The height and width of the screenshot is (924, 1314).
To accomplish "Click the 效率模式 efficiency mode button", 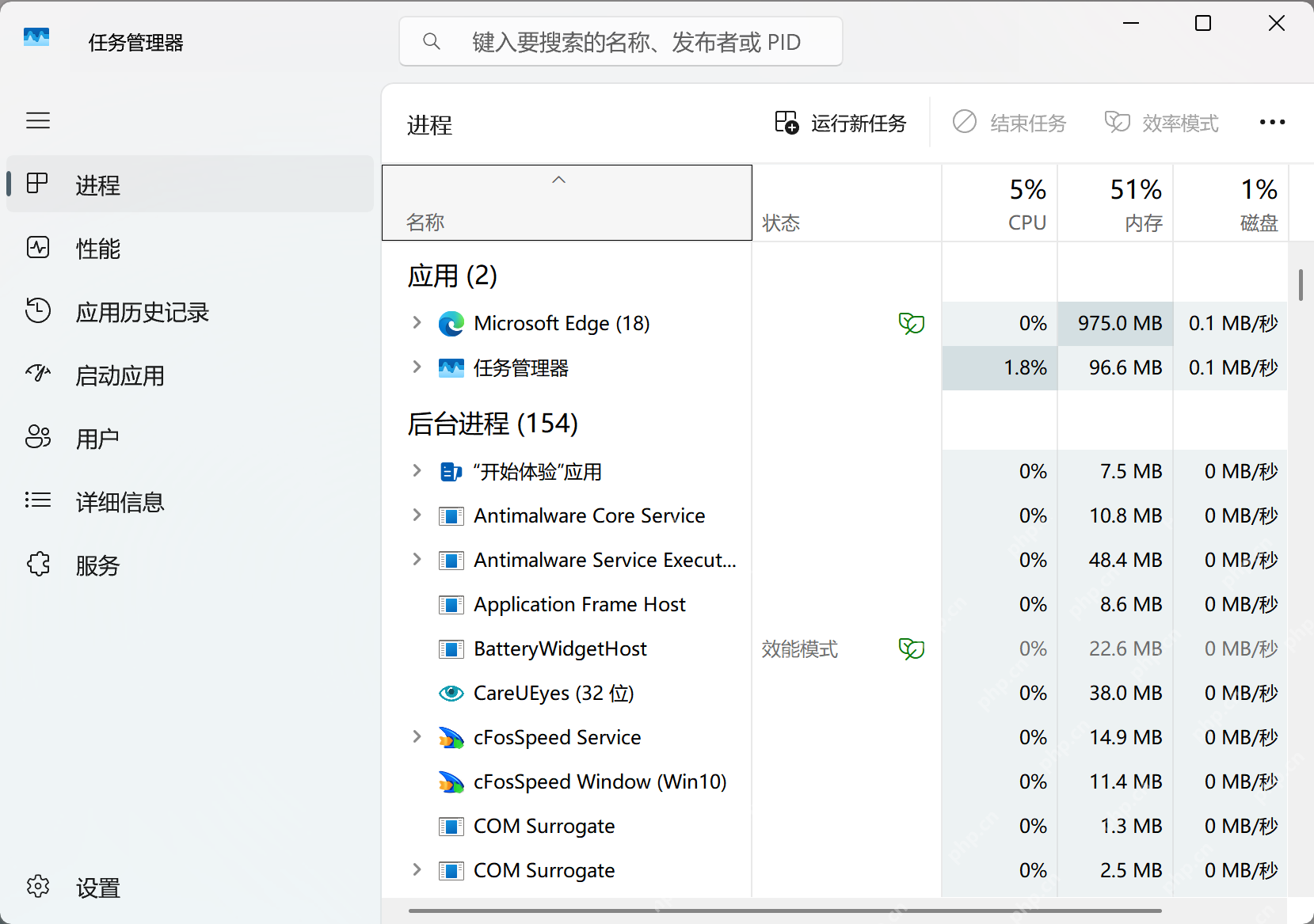I will pyautogui.click(x=1162, y=123).
